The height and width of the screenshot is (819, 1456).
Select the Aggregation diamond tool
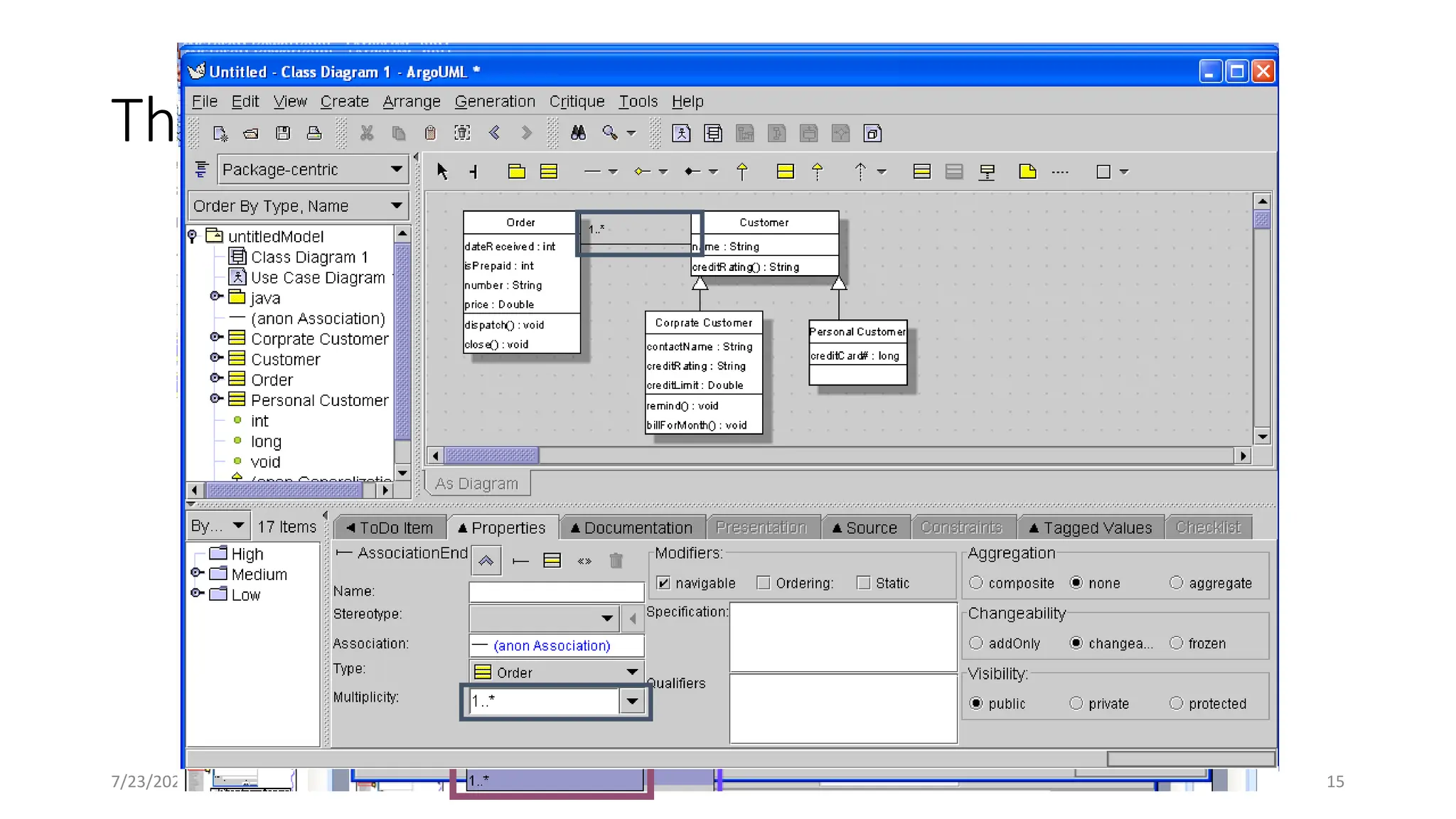click(x=643, y=171)
